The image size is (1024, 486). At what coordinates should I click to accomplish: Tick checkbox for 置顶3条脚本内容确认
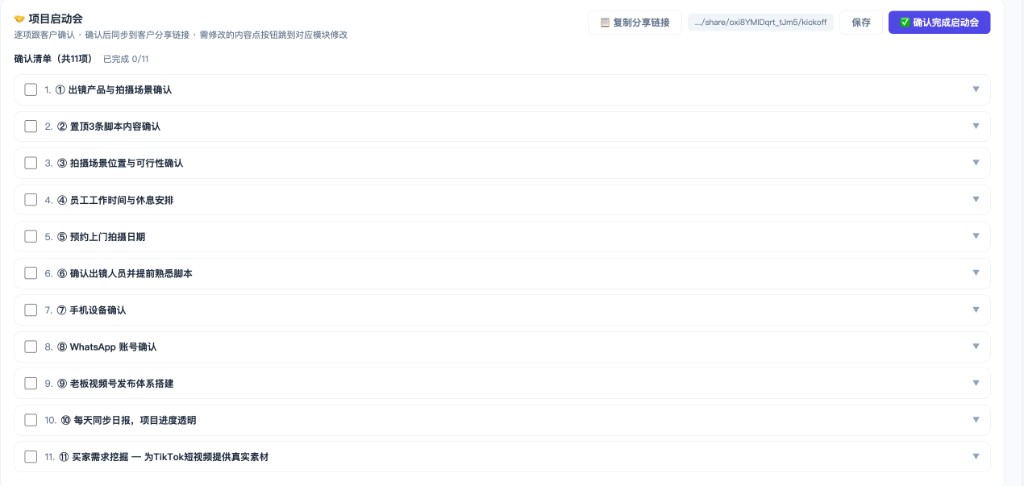31,126
